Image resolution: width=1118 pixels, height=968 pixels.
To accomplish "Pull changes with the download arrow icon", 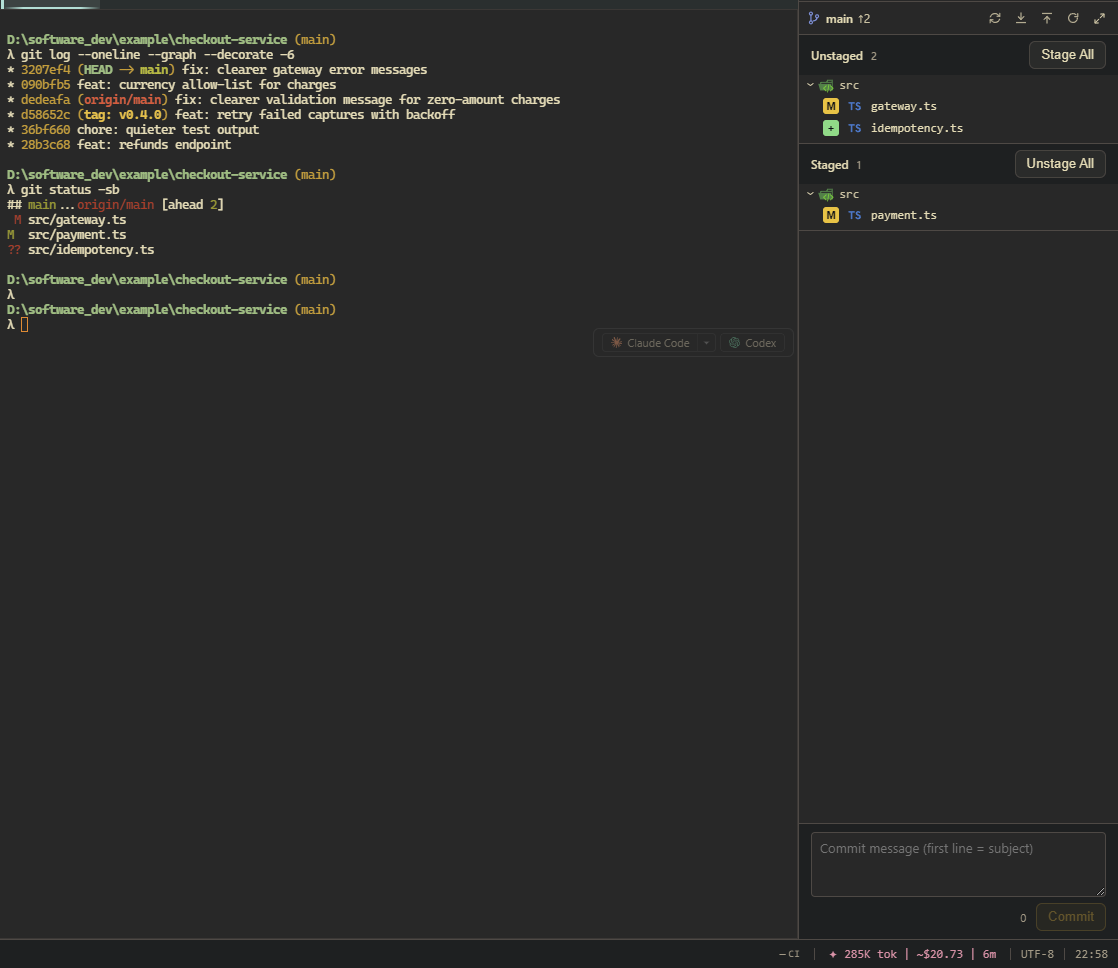I will (x=1021, y=19).
